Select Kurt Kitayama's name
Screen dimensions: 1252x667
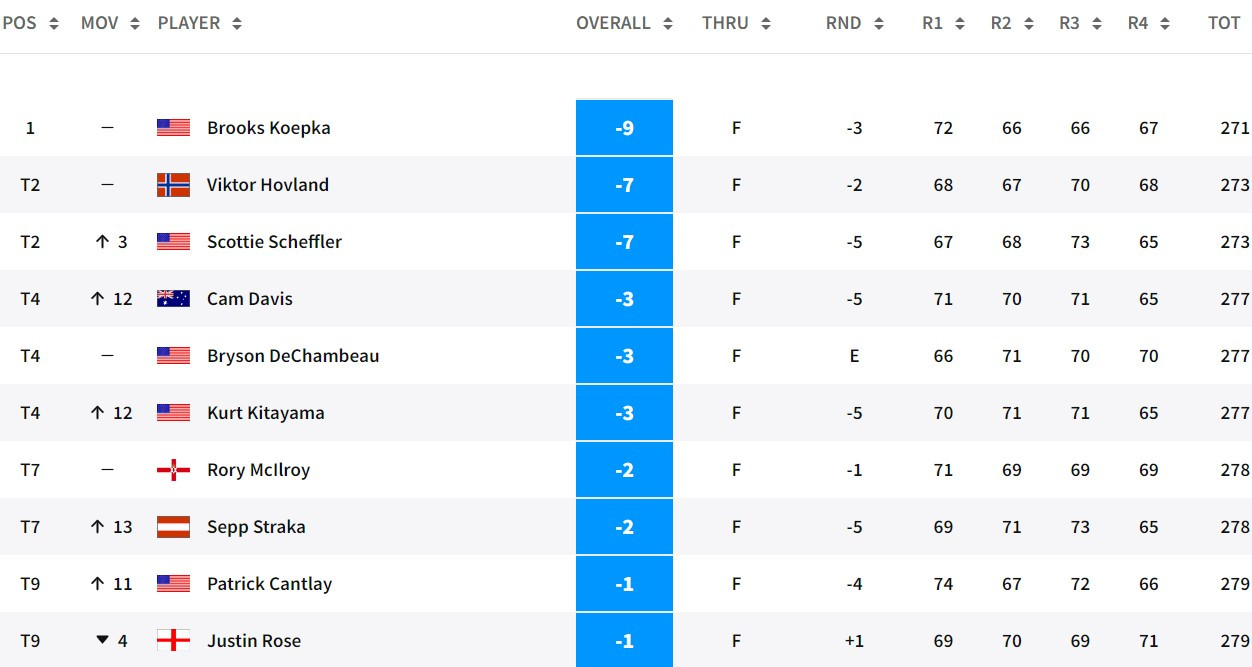[x=265, y=413]
